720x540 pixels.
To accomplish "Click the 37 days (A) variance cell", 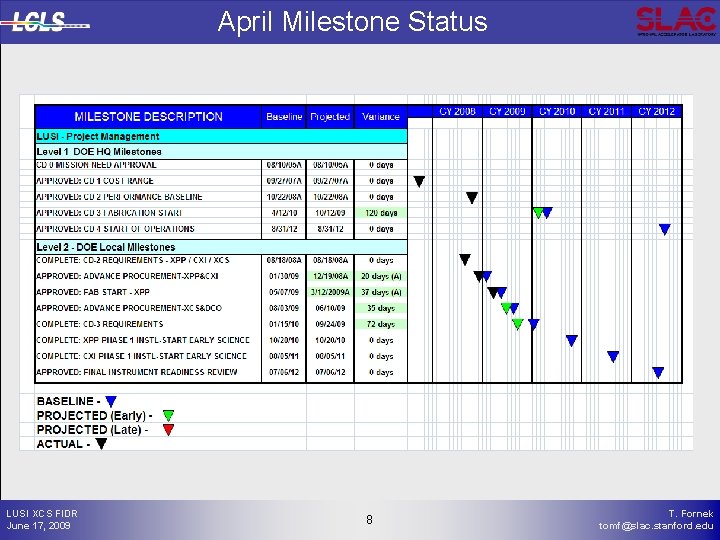I will click(x=381, y=292).
